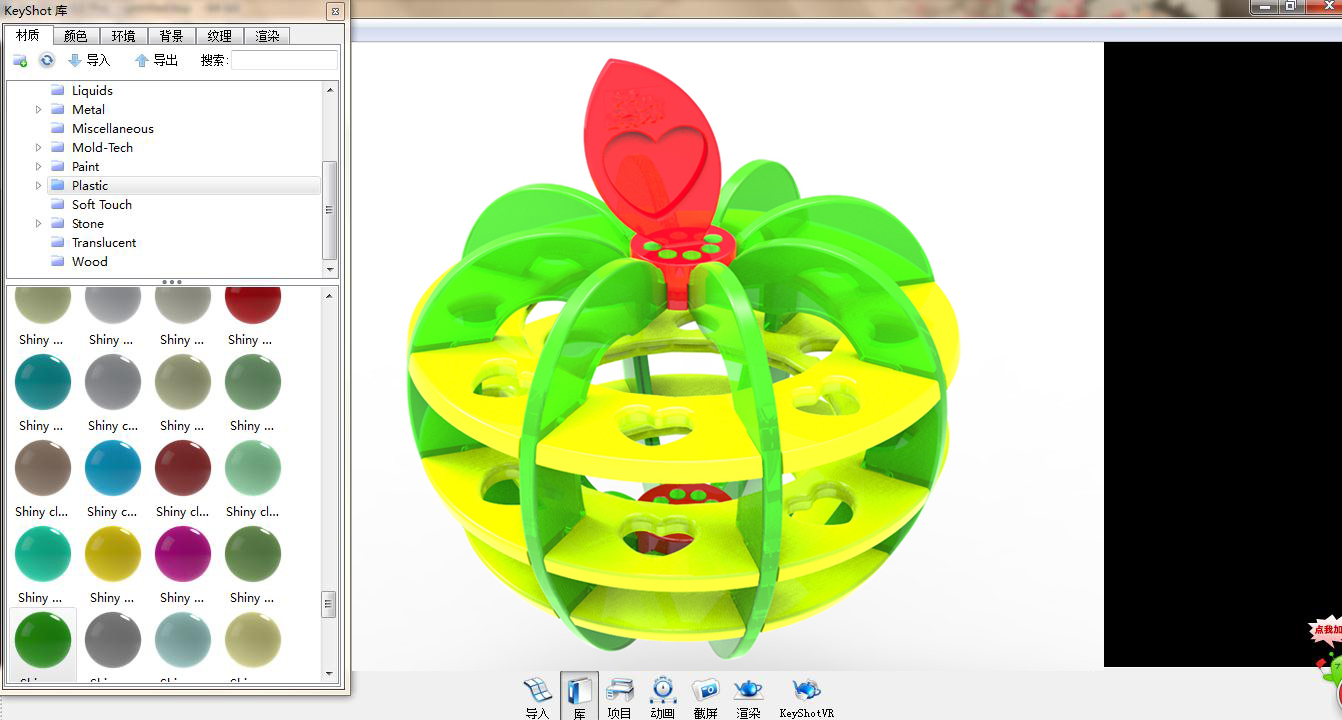The height and width of the screenshot is (720, 1342).
Task: Expand the Metal folder arrow
Action: tap(39, 110)
